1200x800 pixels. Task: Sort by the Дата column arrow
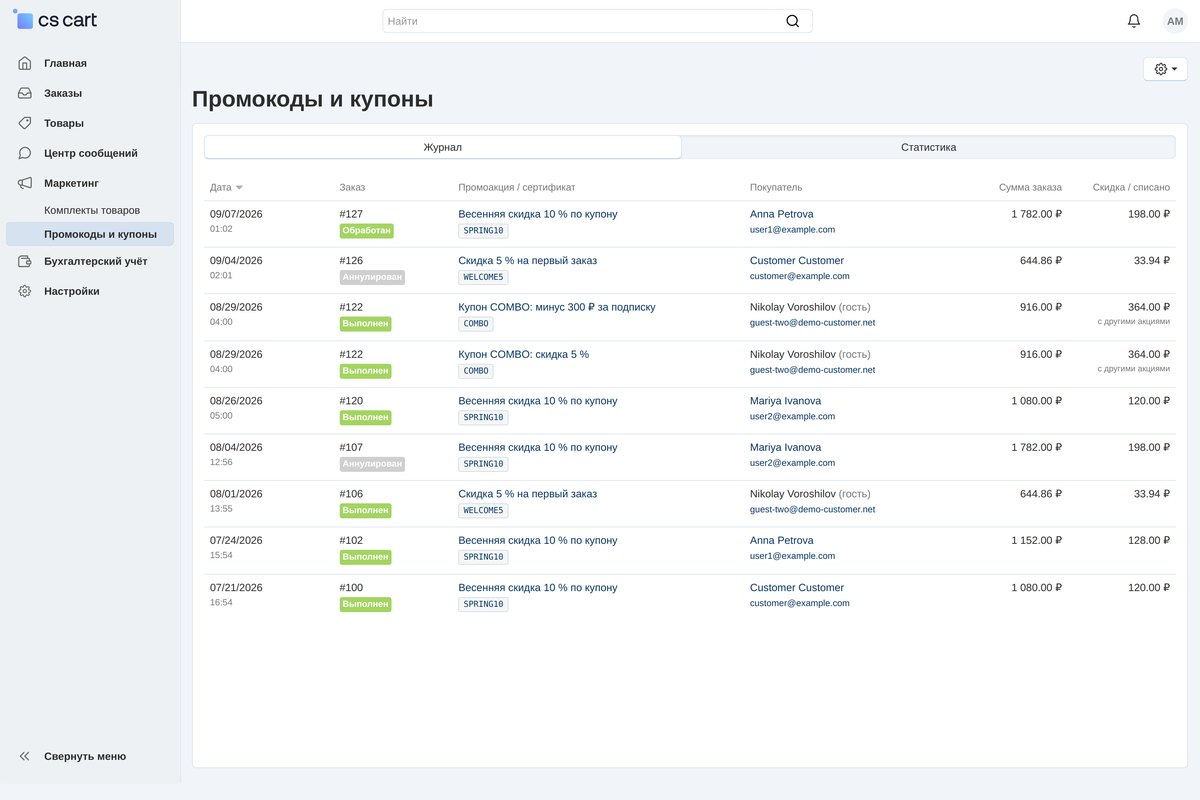[x=239, y=188]
